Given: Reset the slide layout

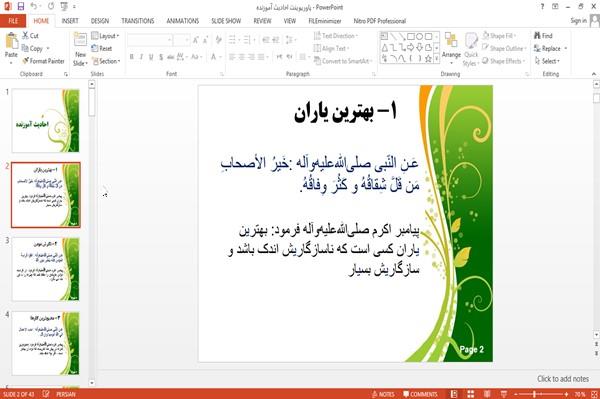Looking at the screenshot, I should click(102, 48).
